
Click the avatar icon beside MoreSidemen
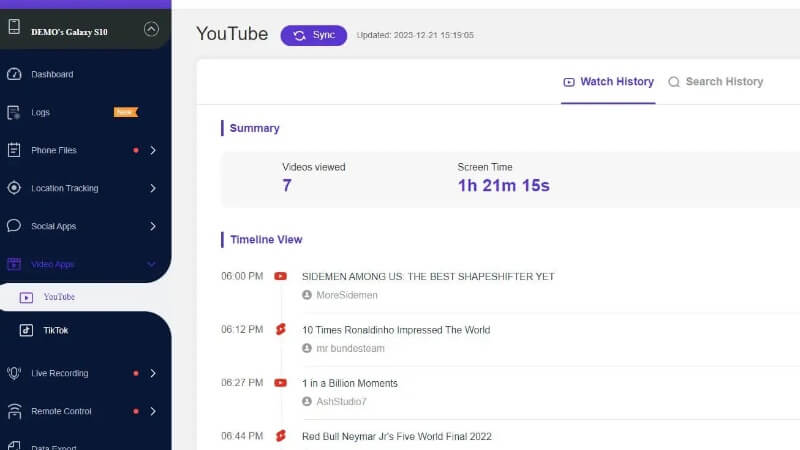pyautogui.click(x=307, y=295)
